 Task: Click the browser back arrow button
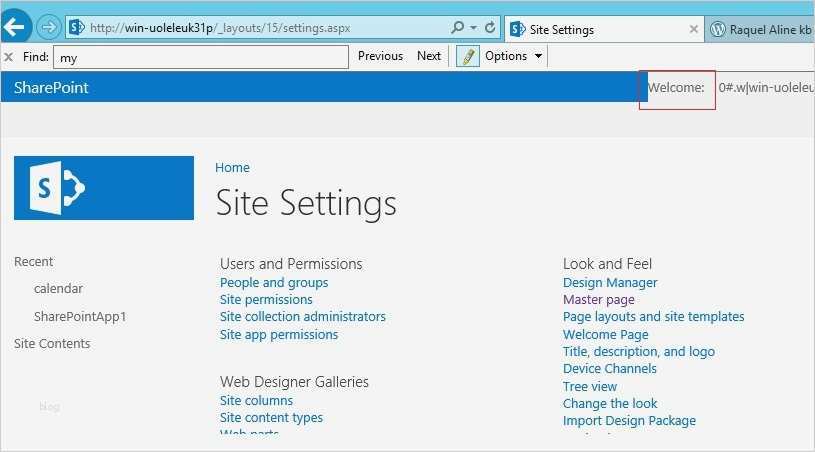pyautogui.click(x=18, y=28)
